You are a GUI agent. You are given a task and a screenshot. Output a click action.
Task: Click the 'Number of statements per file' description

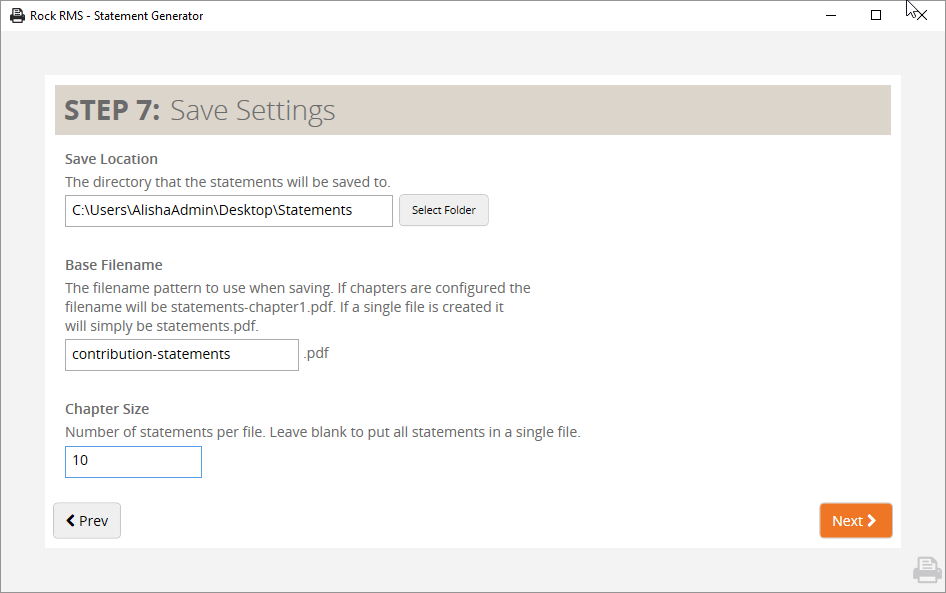tap(323, 433)
